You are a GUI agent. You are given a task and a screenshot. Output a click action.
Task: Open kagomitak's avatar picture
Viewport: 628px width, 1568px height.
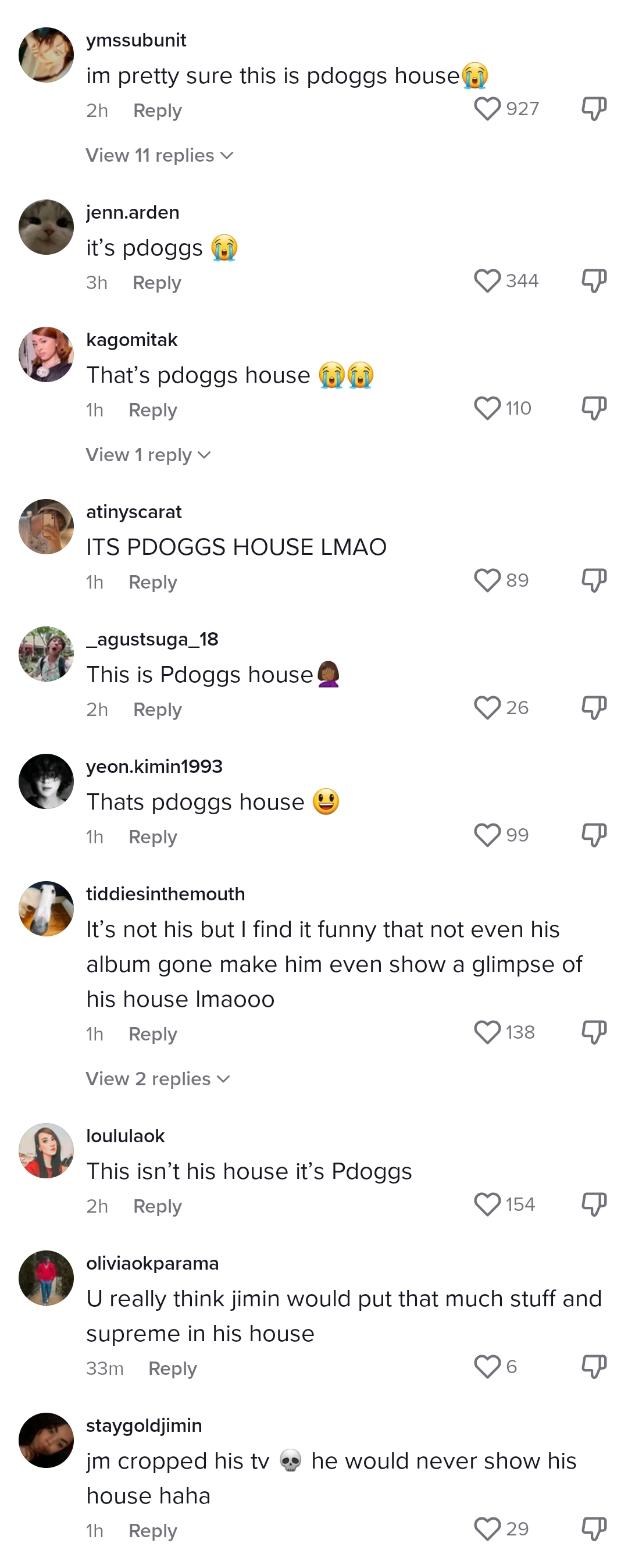(47, 354)
